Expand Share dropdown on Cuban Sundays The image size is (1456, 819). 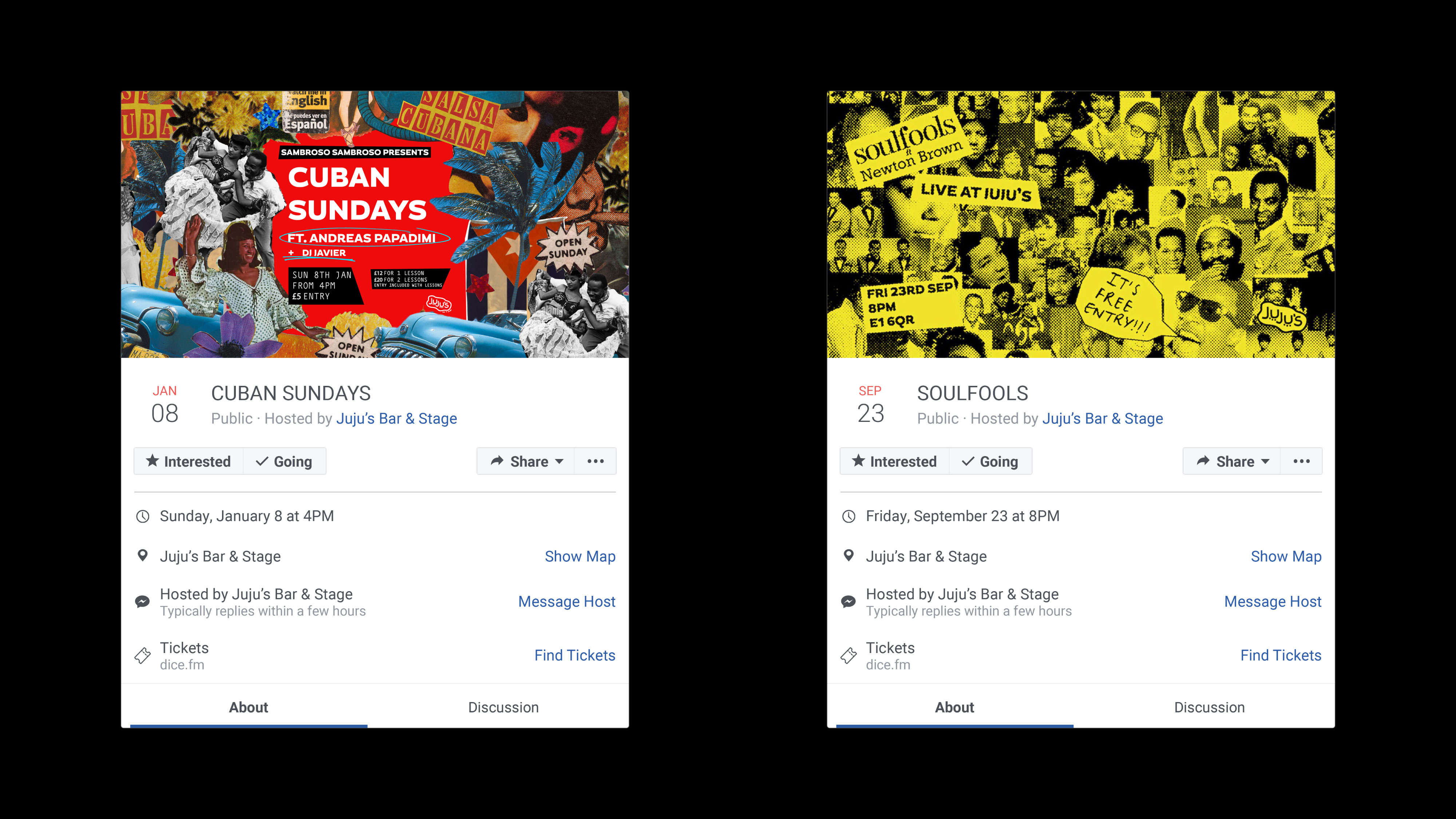point(526,461)
